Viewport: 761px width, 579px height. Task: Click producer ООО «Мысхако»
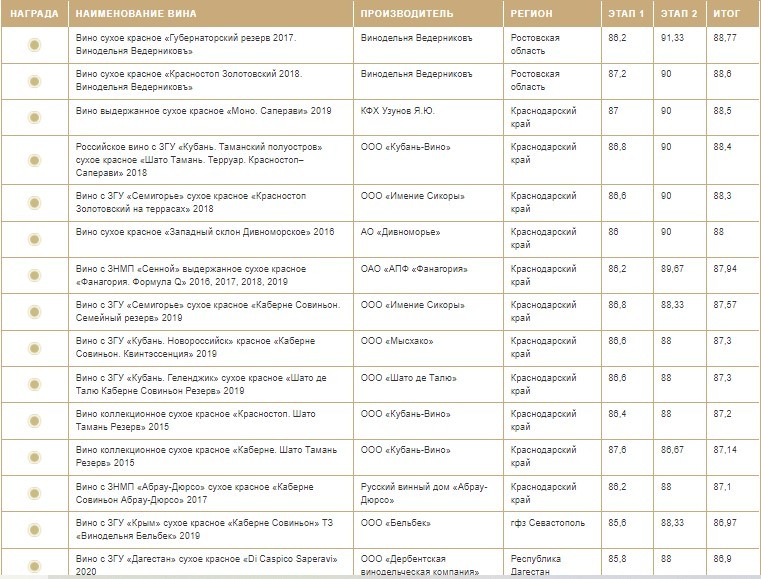[397, 341]
